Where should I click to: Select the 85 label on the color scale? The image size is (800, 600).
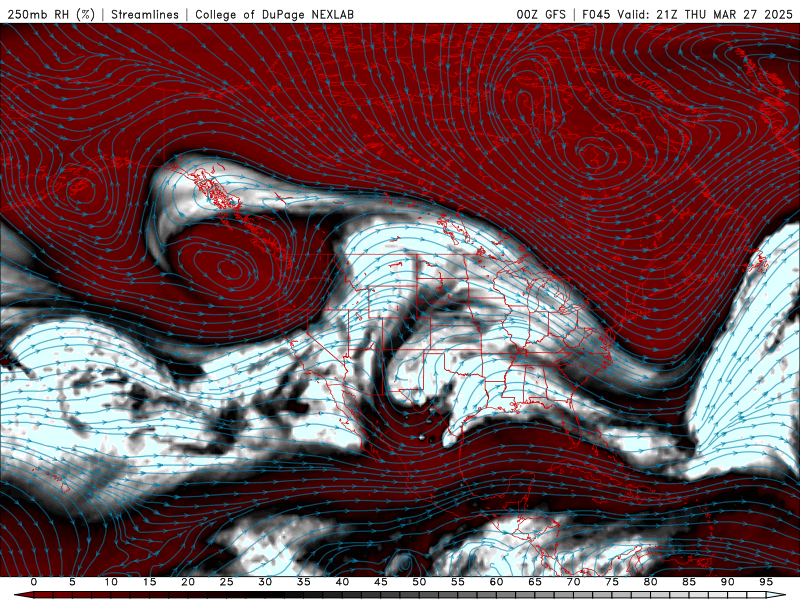(x=689, y=582)
